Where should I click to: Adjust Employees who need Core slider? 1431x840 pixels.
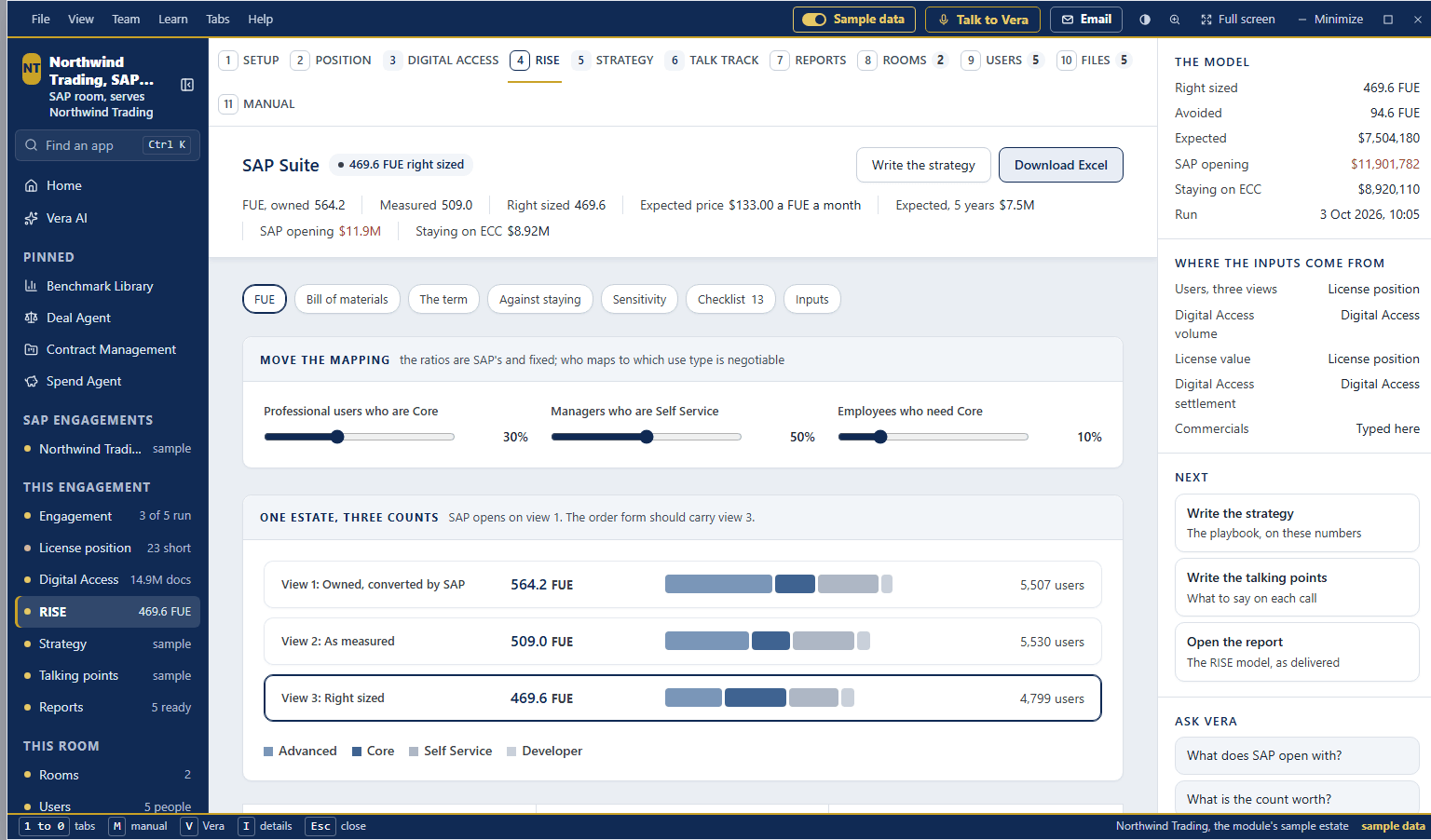click(x=933, y=437)
